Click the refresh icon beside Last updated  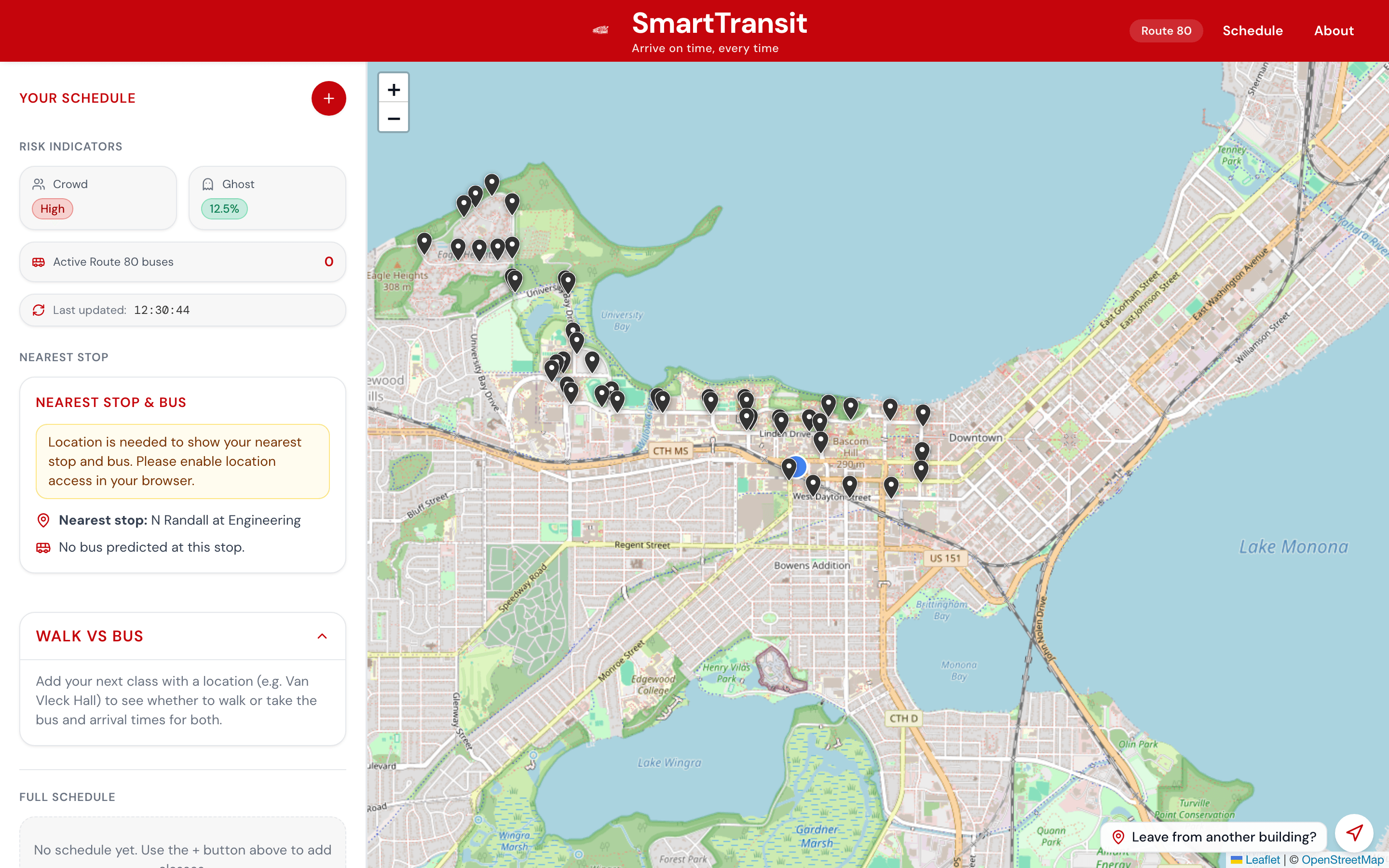click(x=39, y=310)
